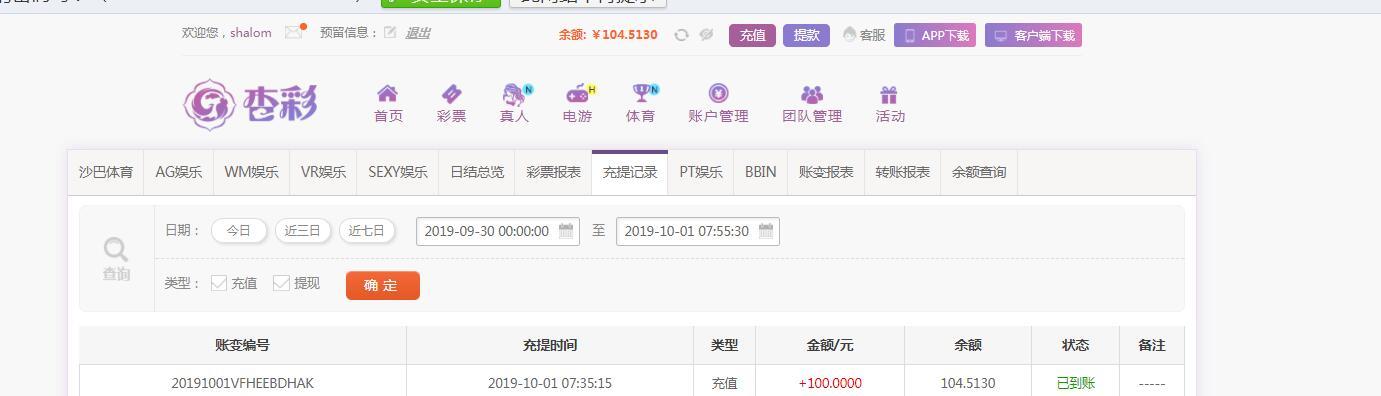Viewport: 1381px width, 396px height.
Task: Toggle the 充值 type checkbox
Action: 219,283
